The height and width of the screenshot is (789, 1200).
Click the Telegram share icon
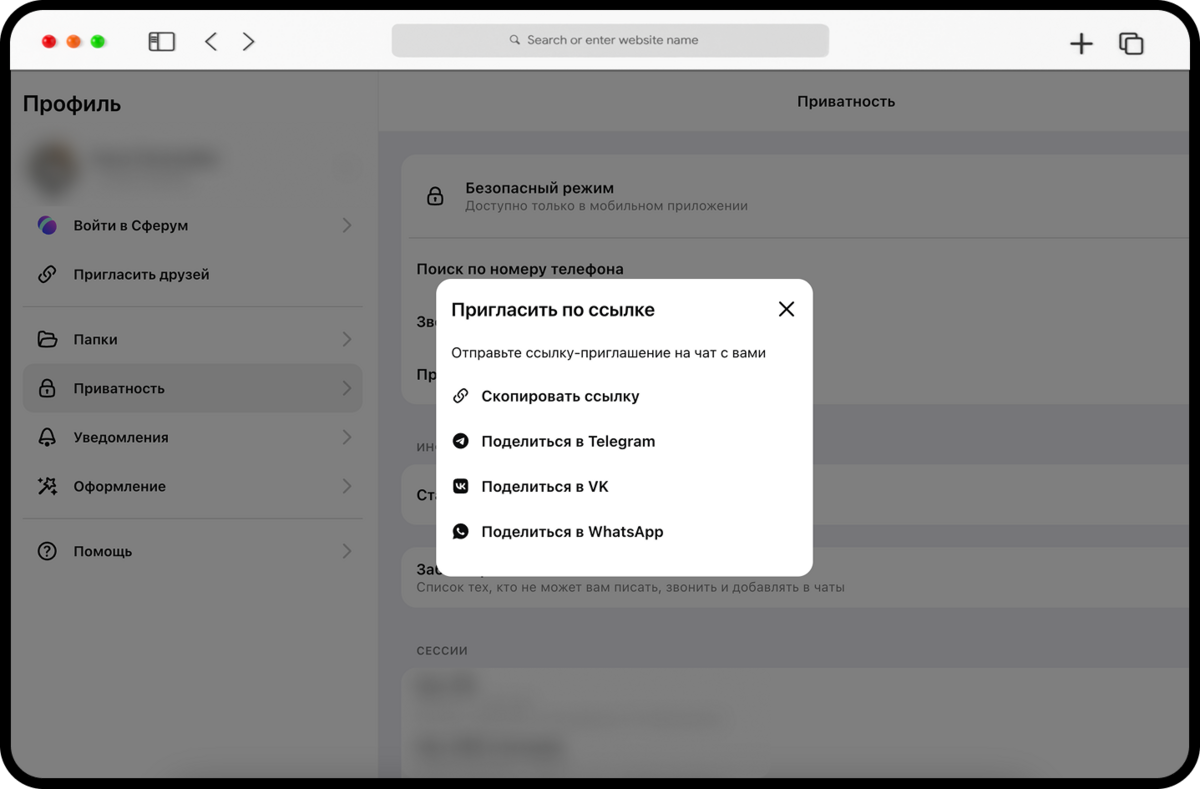(461, 441)
